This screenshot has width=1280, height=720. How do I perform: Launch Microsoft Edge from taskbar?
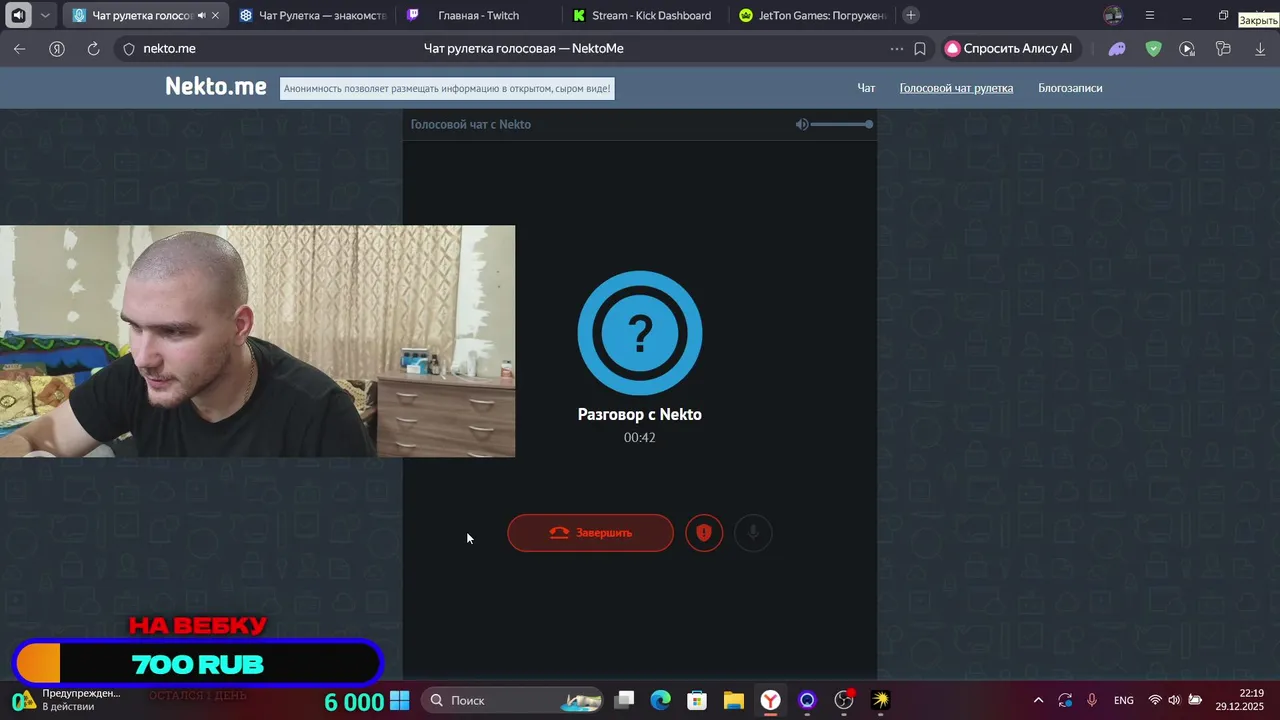pos(661,700)
